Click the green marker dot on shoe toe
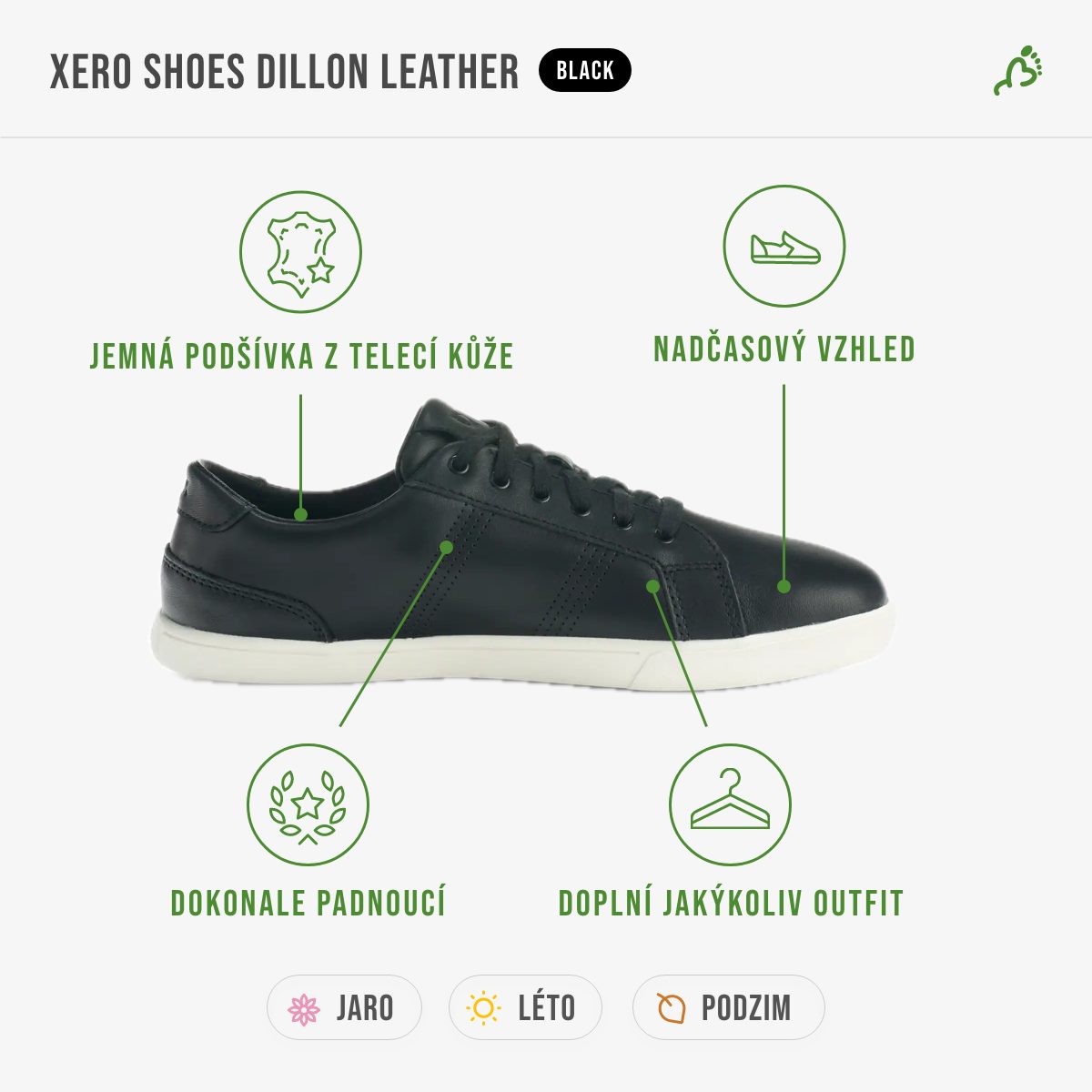The image size is (1092, 1092). [x=784, y=587]
